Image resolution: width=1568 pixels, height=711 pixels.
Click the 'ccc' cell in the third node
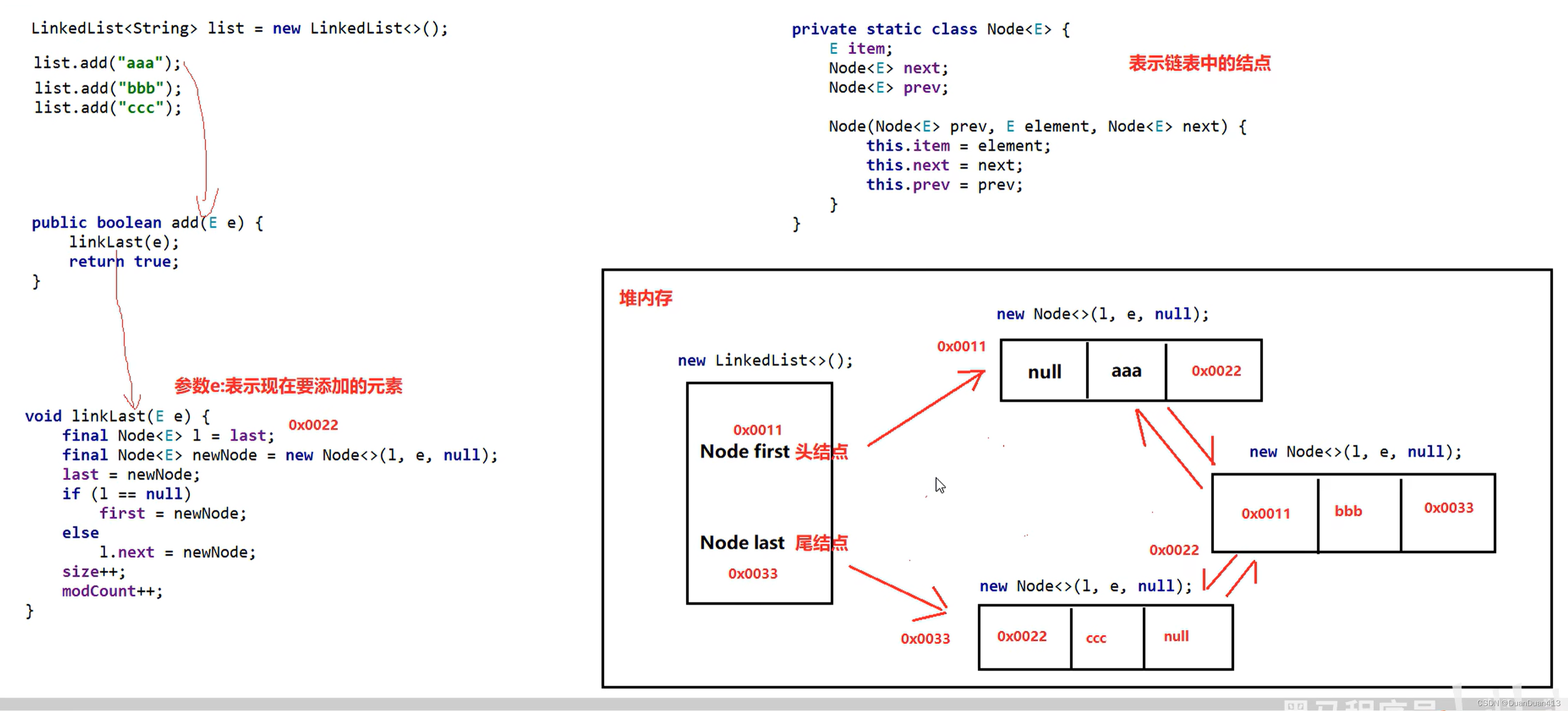coord(1096,638)
